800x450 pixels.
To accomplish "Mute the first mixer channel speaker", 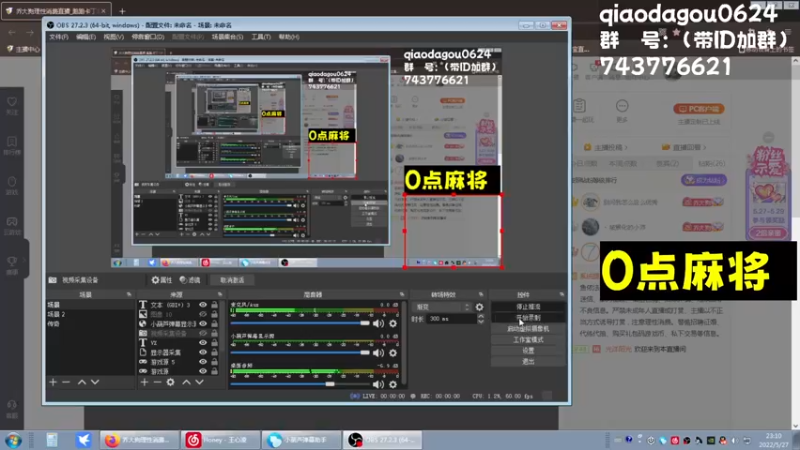I will click(378, 323).
